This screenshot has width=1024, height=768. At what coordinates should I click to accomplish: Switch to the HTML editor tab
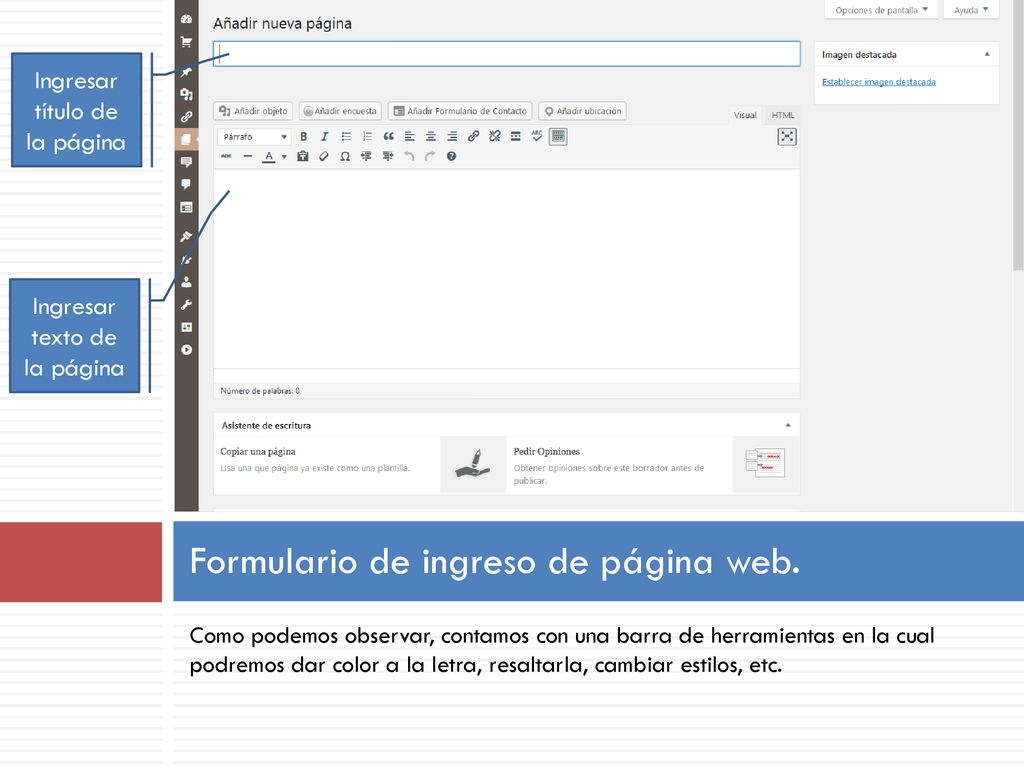coord(782,115)
